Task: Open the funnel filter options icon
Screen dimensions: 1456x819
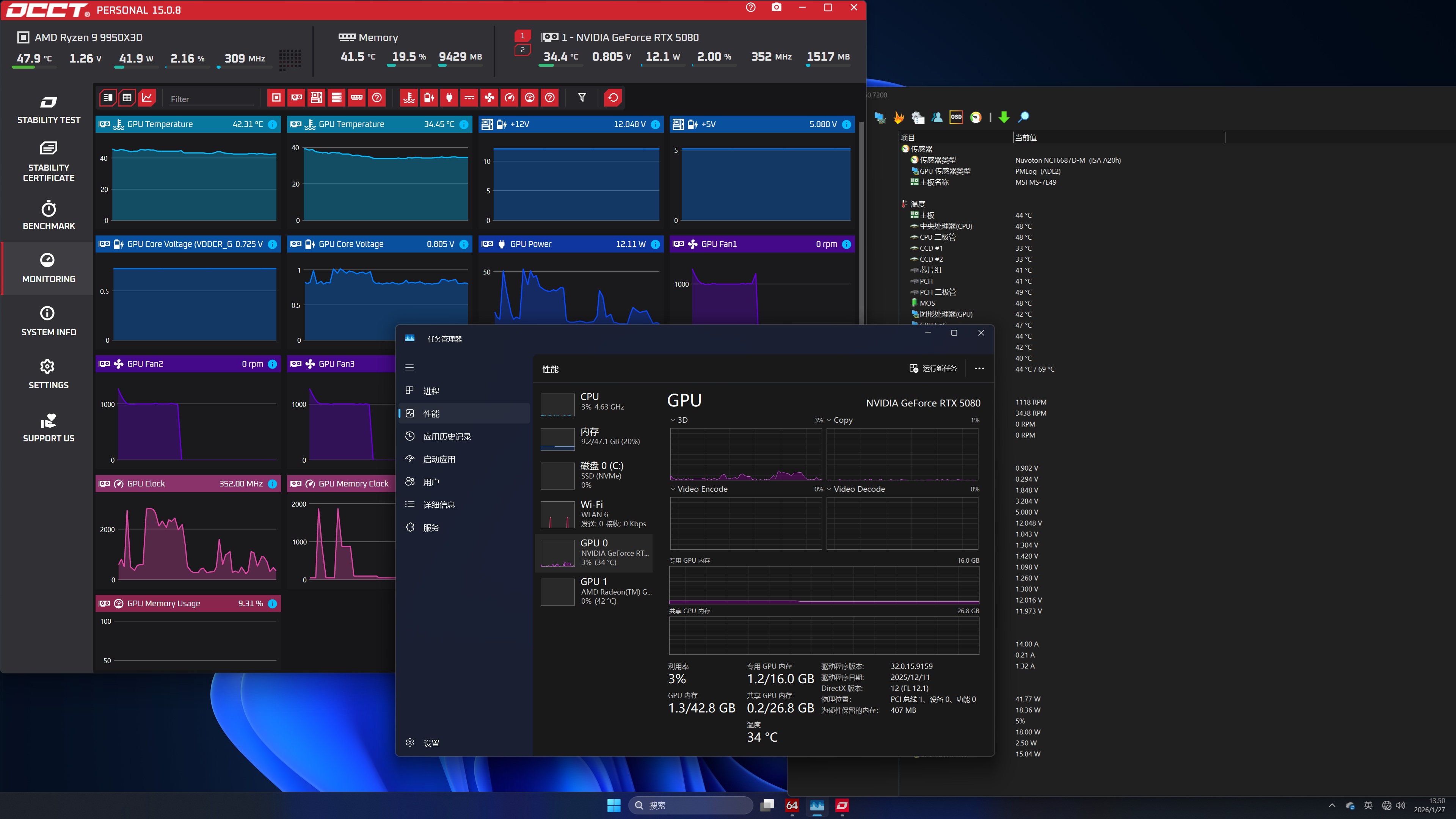Action: (x=582, y=98)
